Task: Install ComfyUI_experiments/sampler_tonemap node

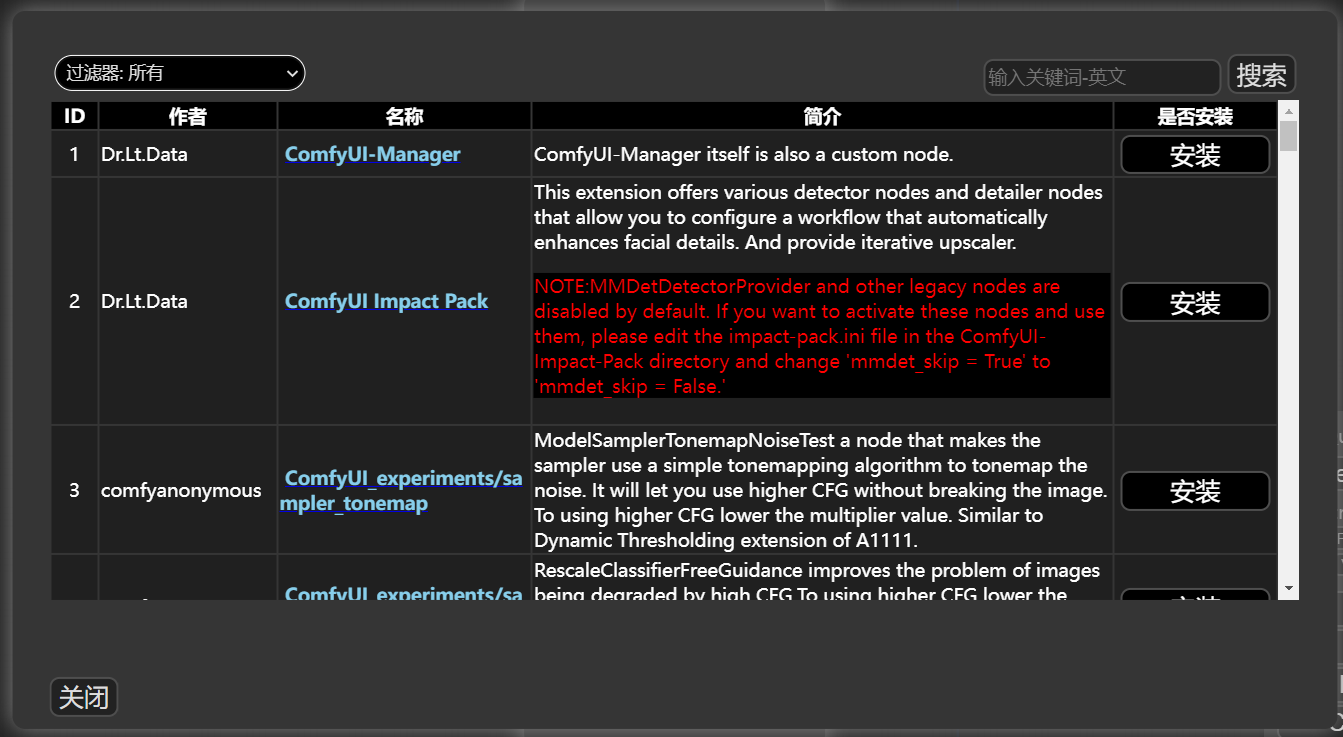Action: 1194,491
